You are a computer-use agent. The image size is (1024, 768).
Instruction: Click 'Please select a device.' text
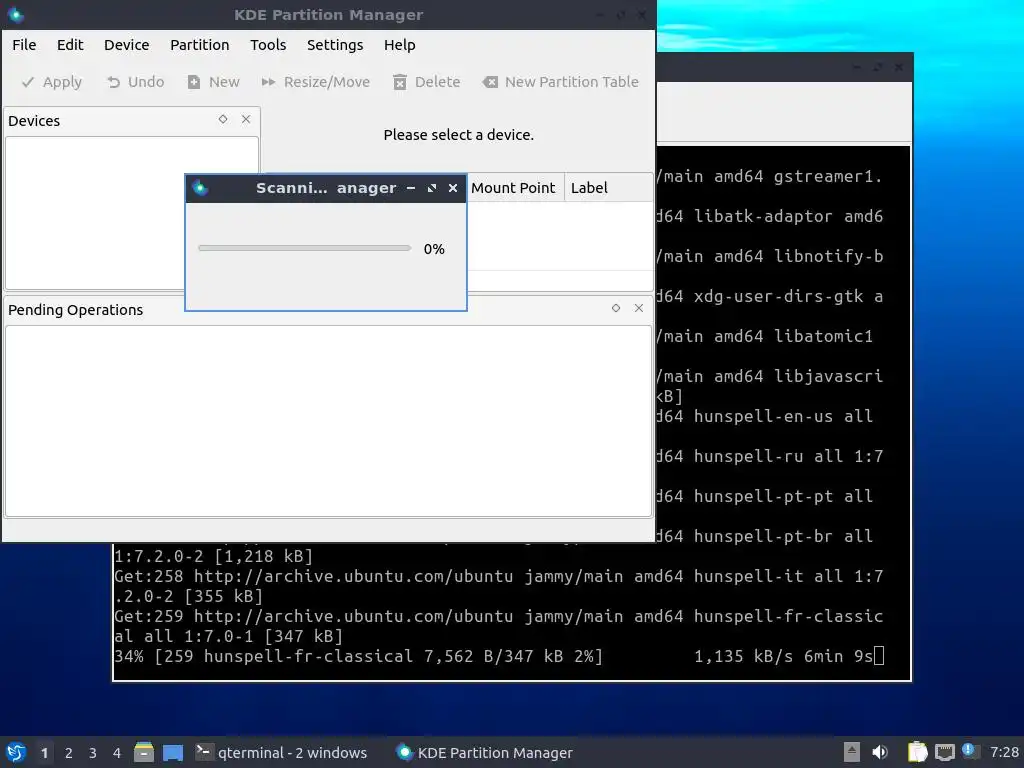458,135
